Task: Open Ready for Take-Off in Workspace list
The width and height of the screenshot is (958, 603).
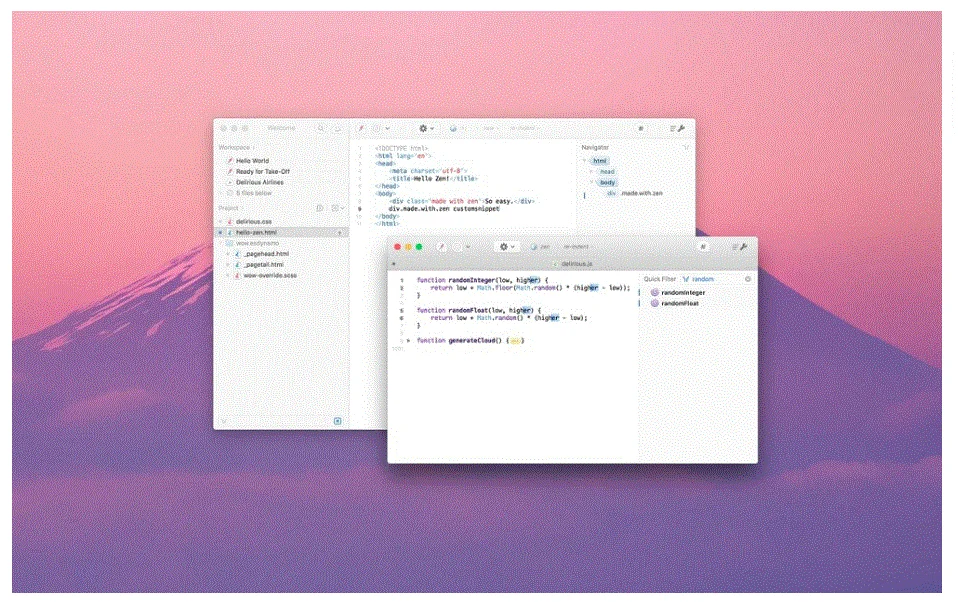Action: tap(263, 172)
